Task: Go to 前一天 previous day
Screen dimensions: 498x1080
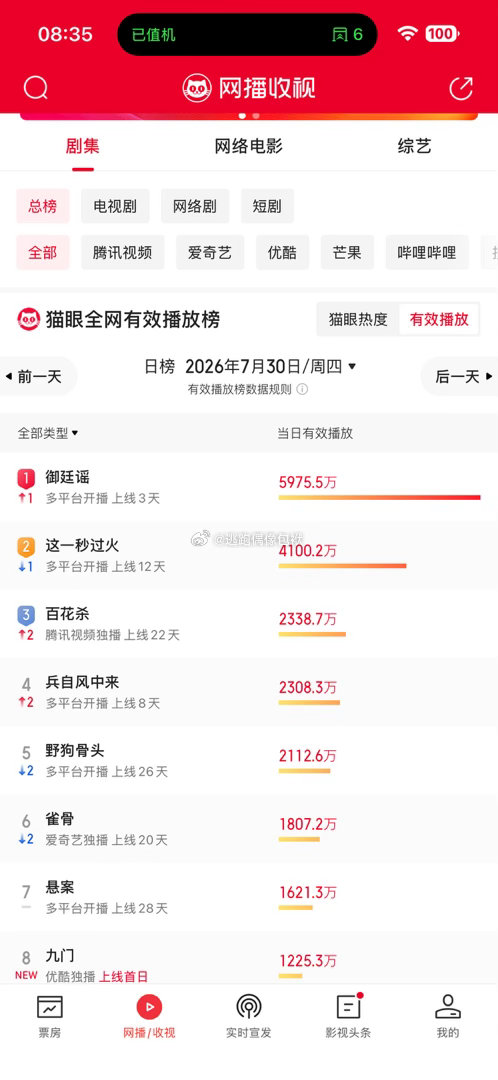Action: click(34, 376)
